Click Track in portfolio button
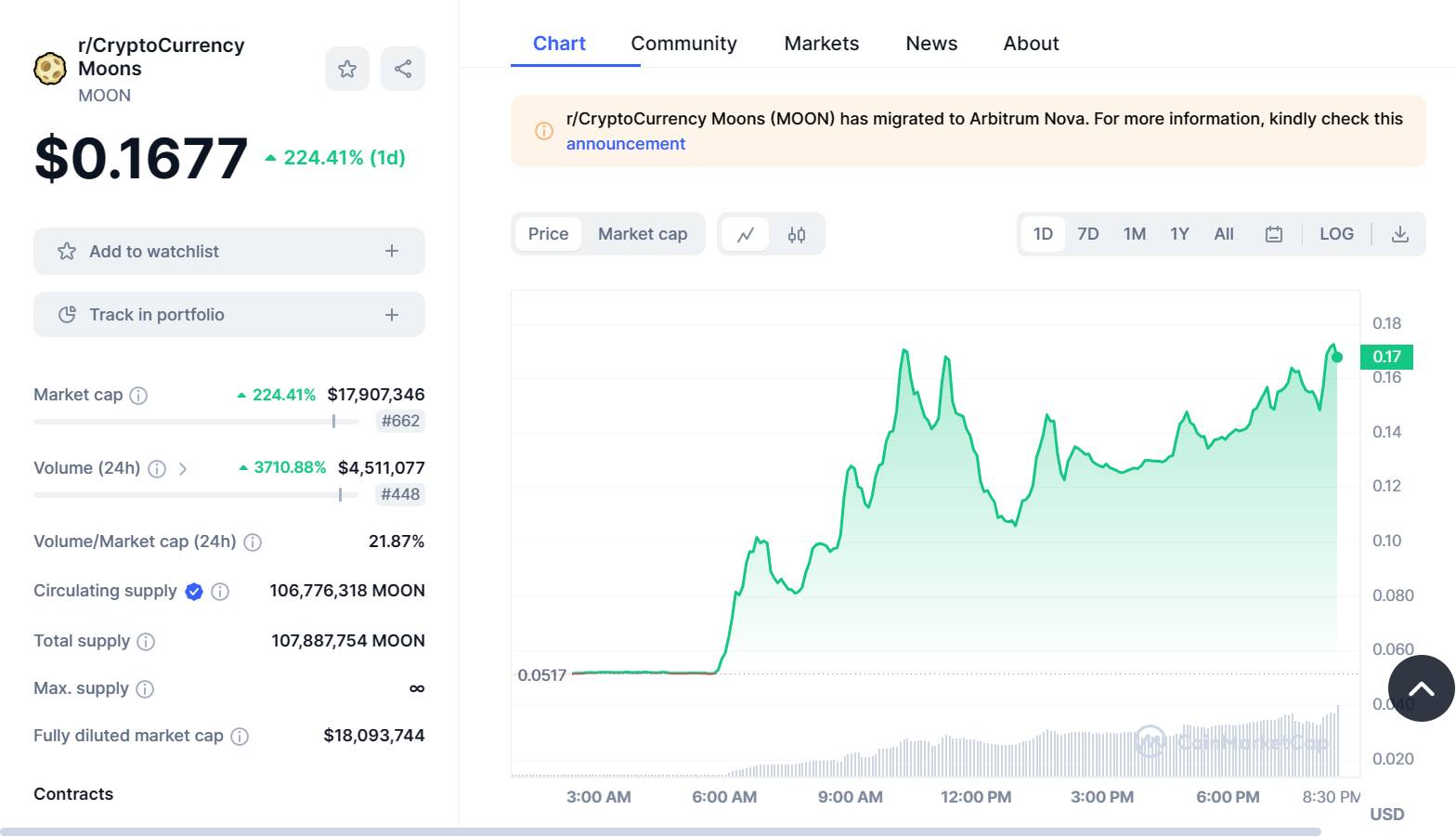Viewport: 1456px width, 836px height. (x=229, y=315)
